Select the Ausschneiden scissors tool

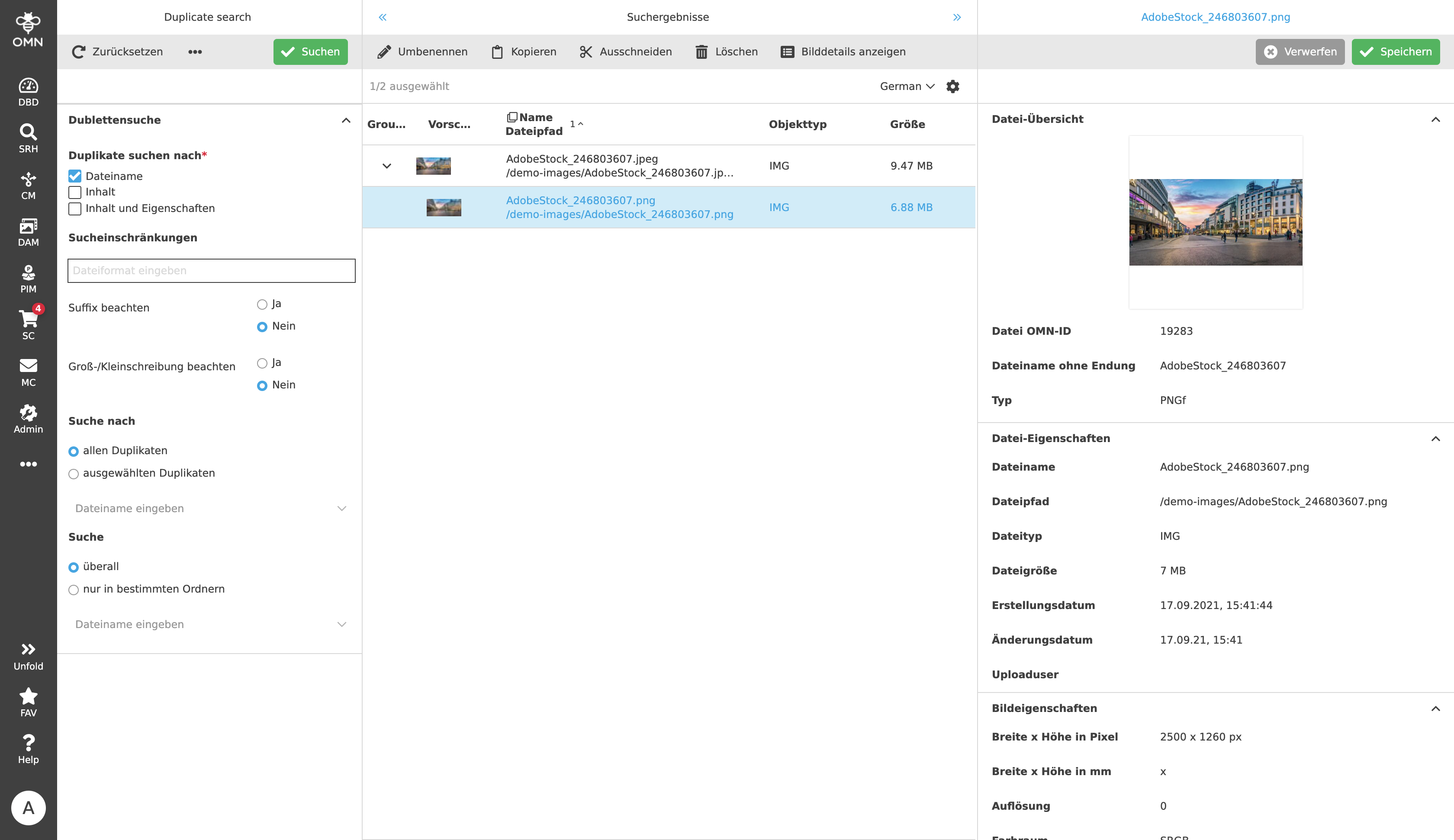625,51
